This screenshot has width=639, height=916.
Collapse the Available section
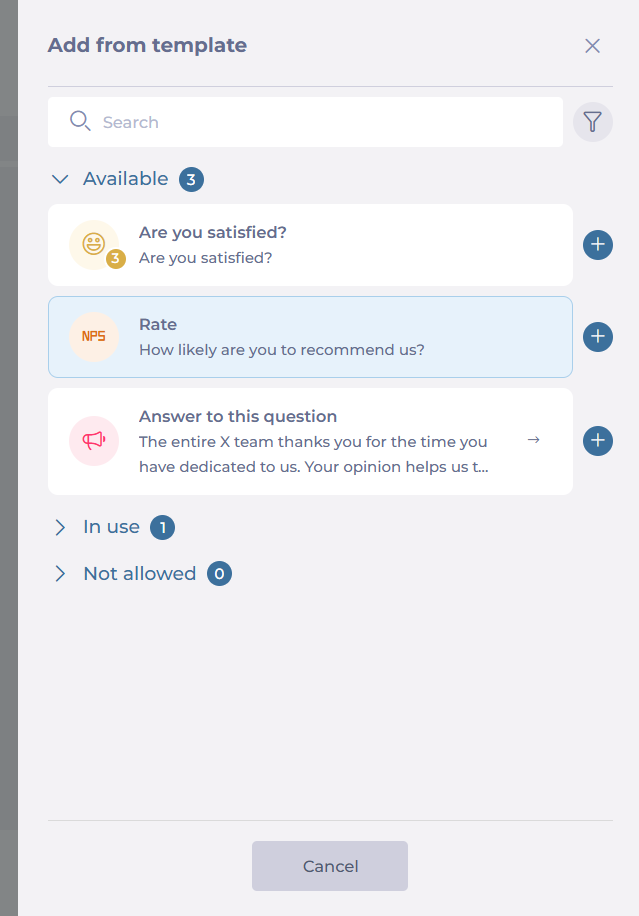pyautogui.click(x=60, y=179)
